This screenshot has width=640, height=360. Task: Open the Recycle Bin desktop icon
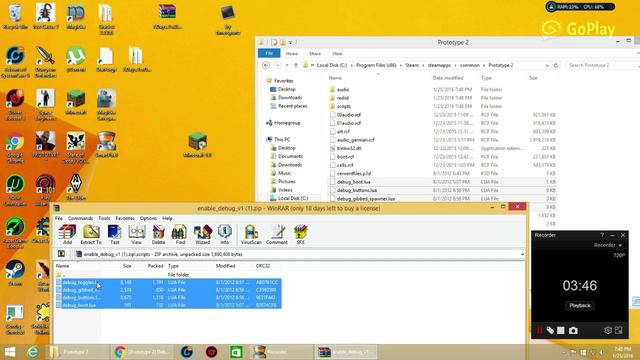[15, 17]
